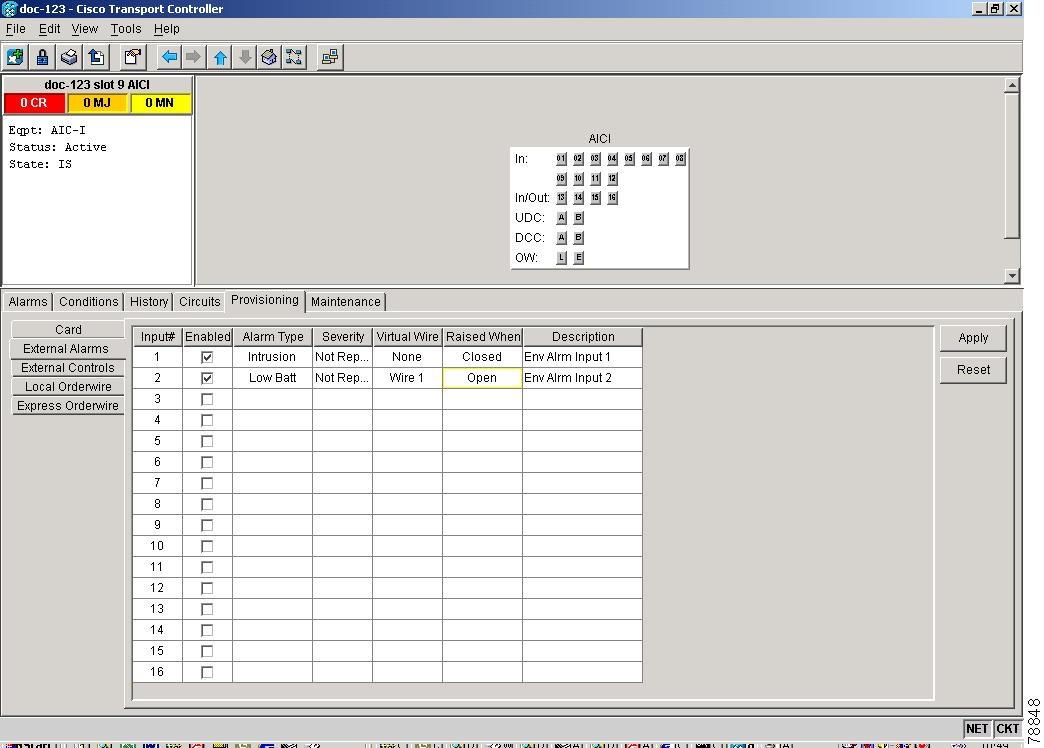Open Alarm Type cell showing Low Batt
The image size is (1044, 748).
tap(272, 378)
